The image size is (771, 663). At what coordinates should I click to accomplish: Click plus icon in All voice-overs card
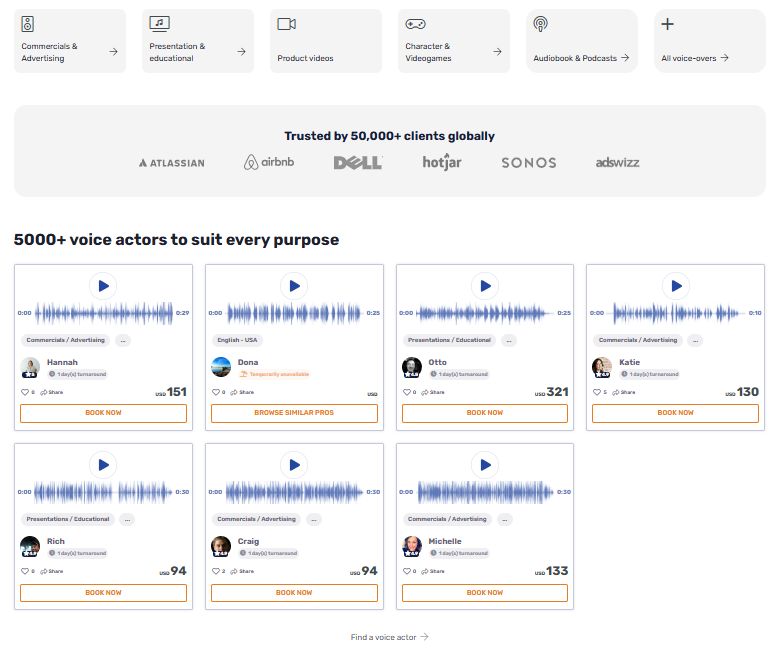click(x=667, y=24)
